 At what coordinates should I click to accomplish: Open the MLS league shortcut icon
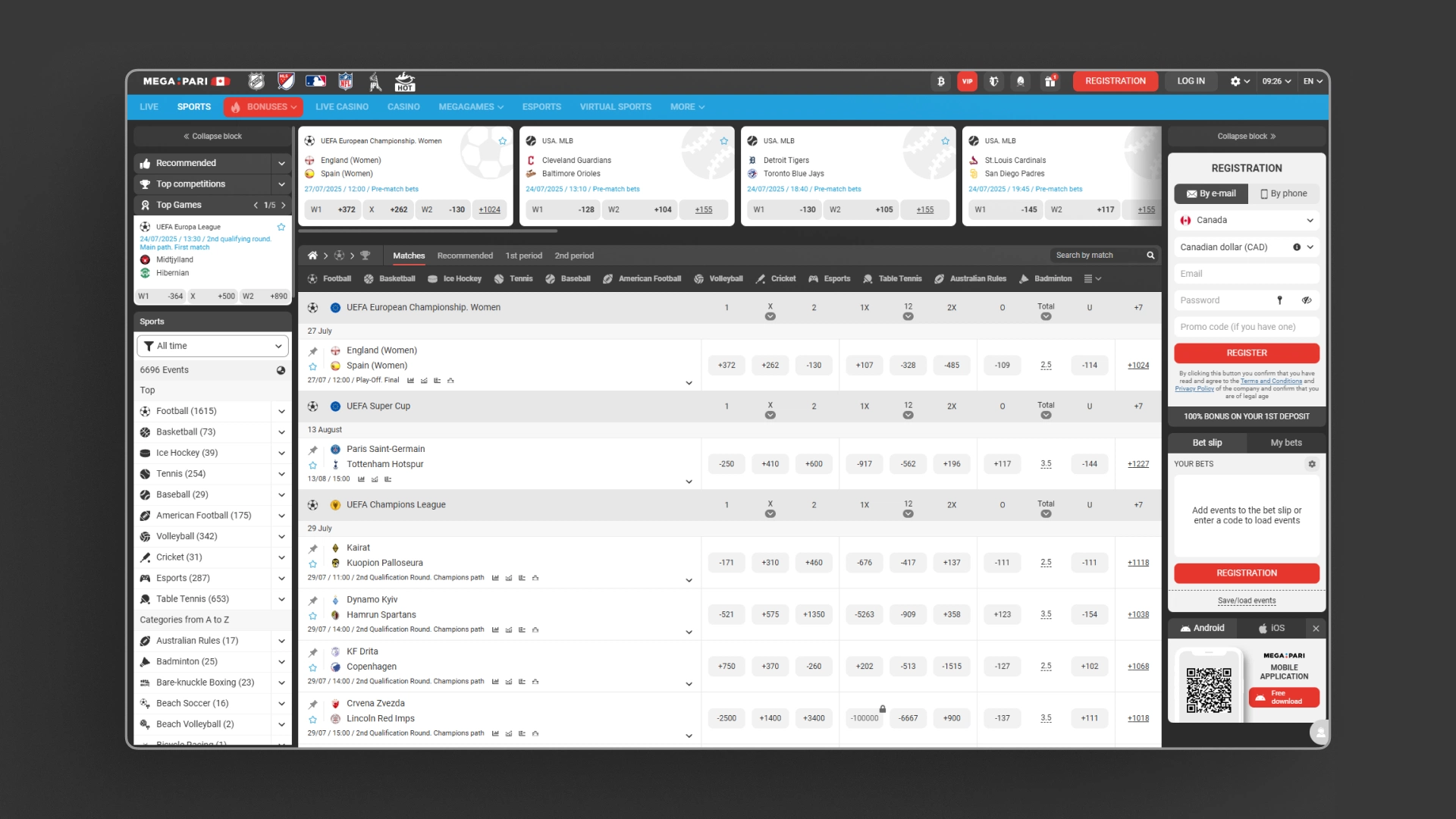286,81
